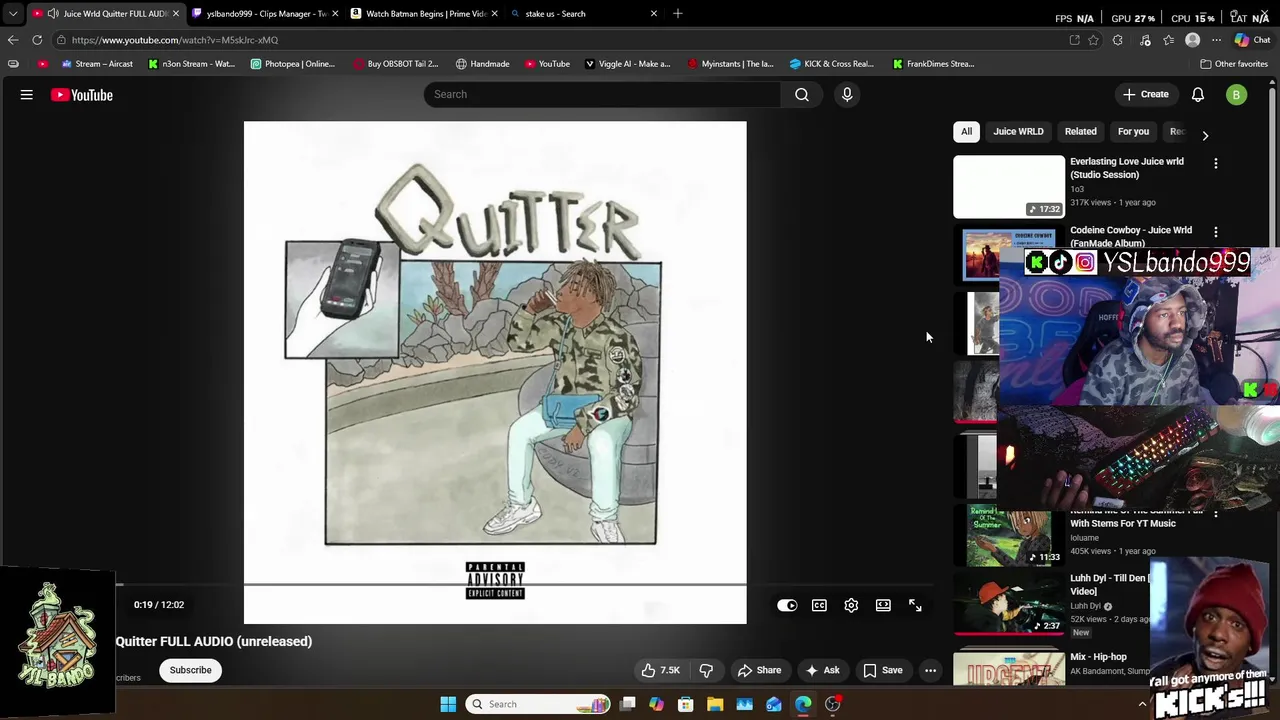Click the address bar URL
This screenshot has width=1280, height=720.
(175, 40)
